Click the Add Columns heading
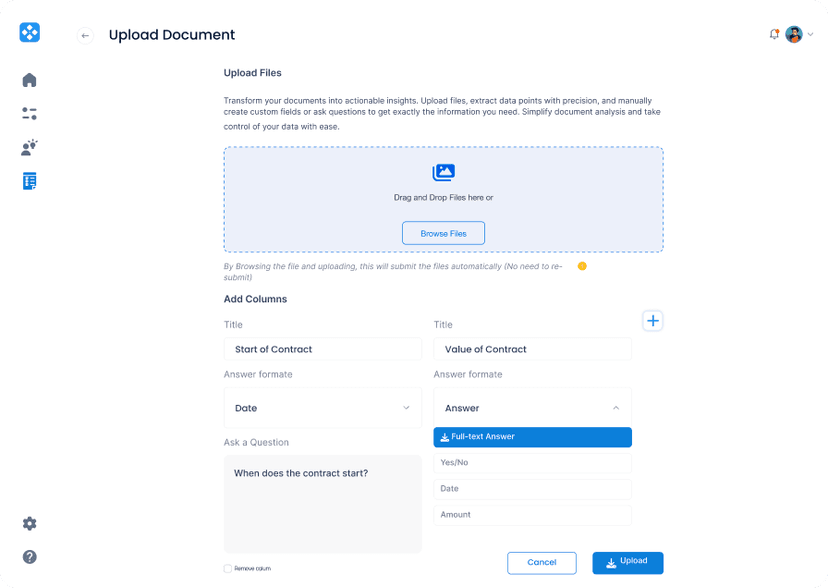Image resolution: width=828 pixels, height=588 pixels. pyautogui.click(x=256, y=299)
